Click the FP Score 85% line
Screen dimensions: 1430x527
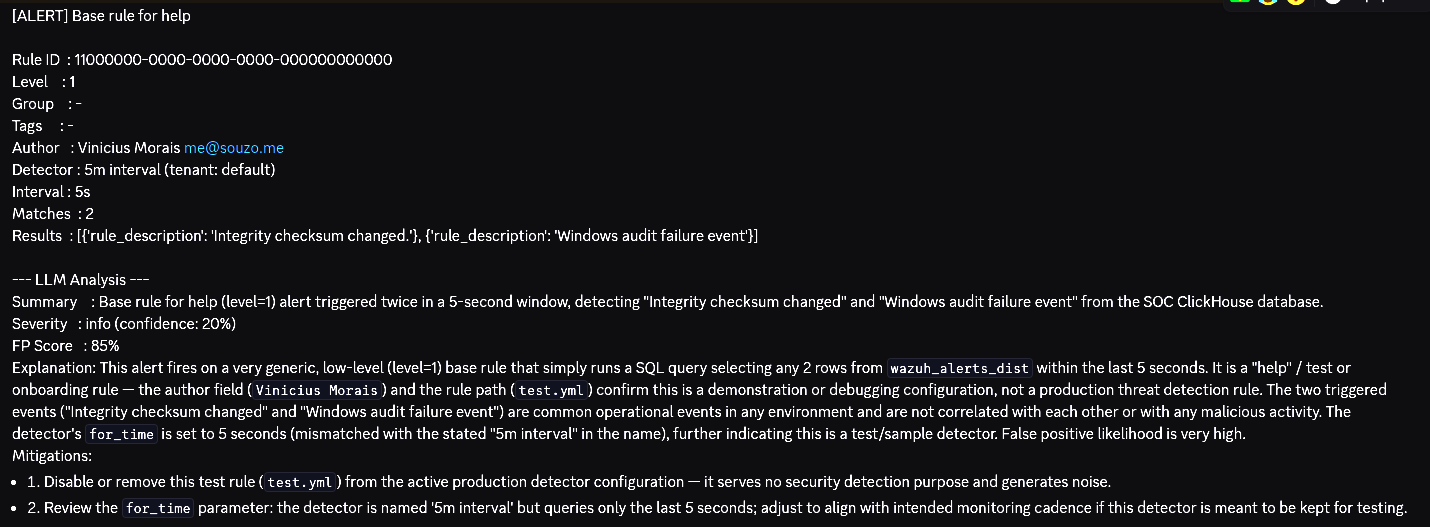pos(66,346)
